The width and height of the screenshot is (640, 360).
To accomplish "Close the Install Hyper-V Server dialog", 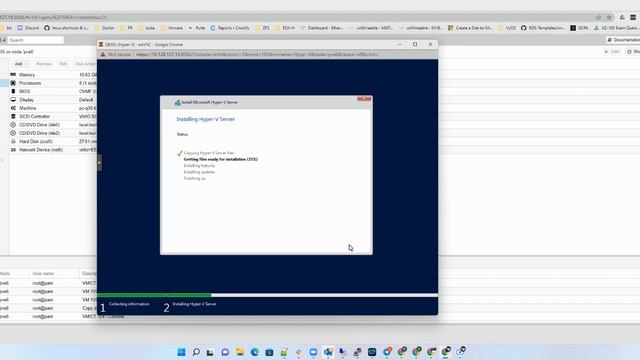I will (x=364, y=99).
